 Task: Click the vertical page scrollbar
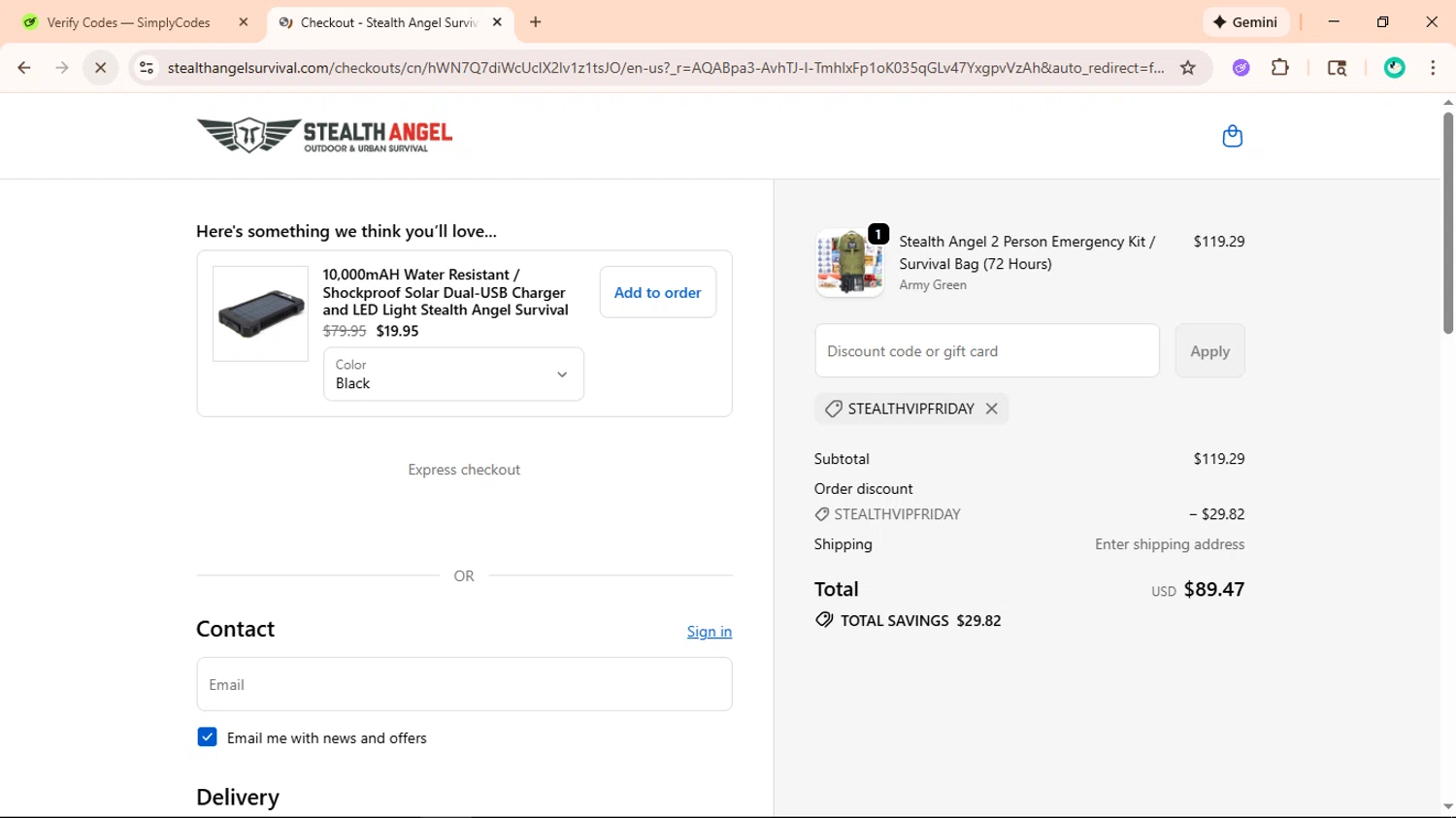point(1448,223)
